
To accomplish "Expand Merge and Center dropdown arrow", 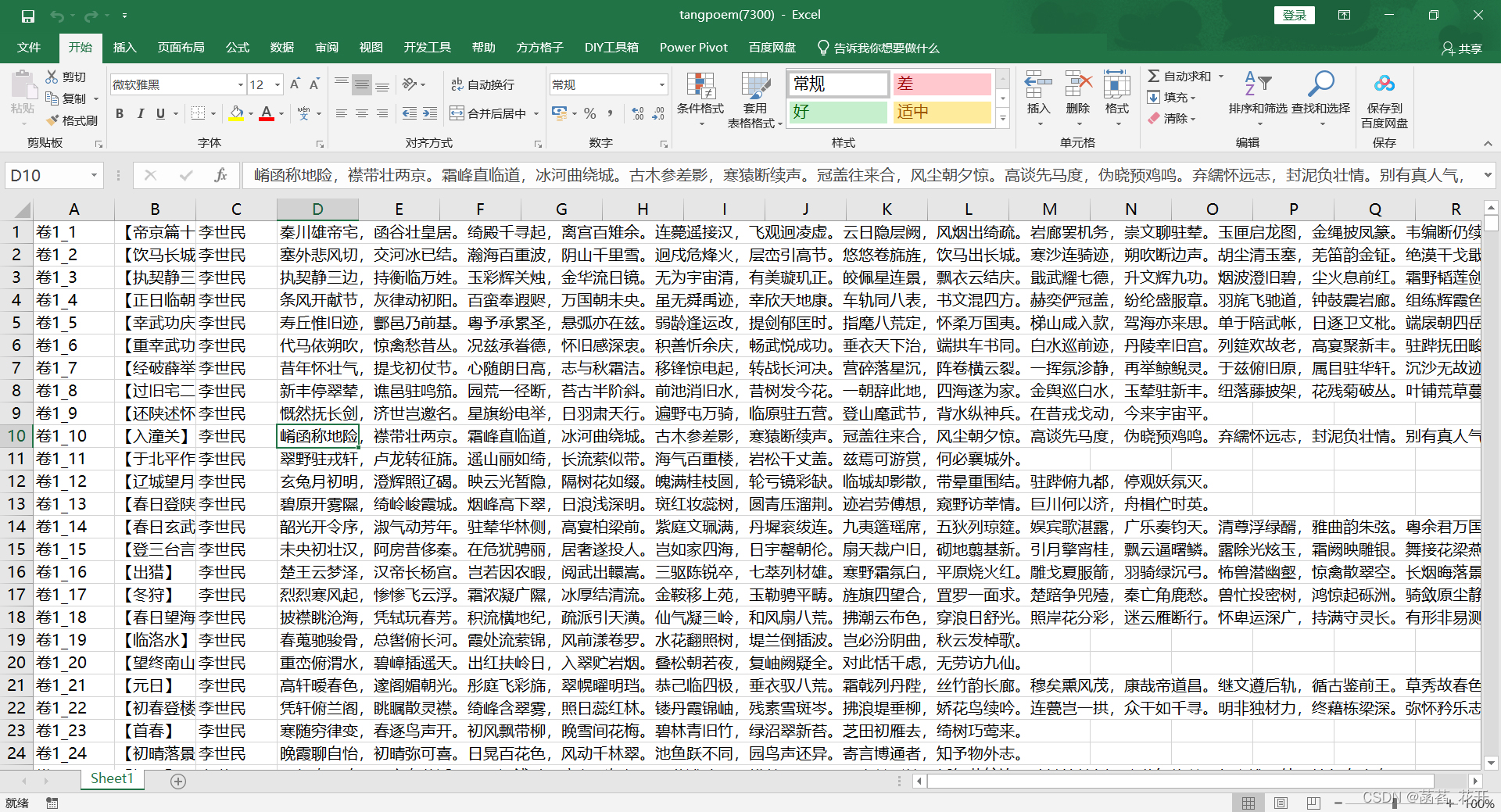I will tap(536, 113).
